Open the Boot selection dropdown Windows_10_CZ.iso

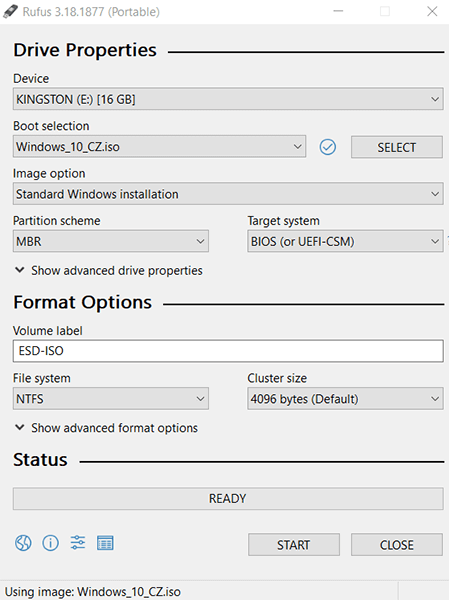(x=159, y=147)
